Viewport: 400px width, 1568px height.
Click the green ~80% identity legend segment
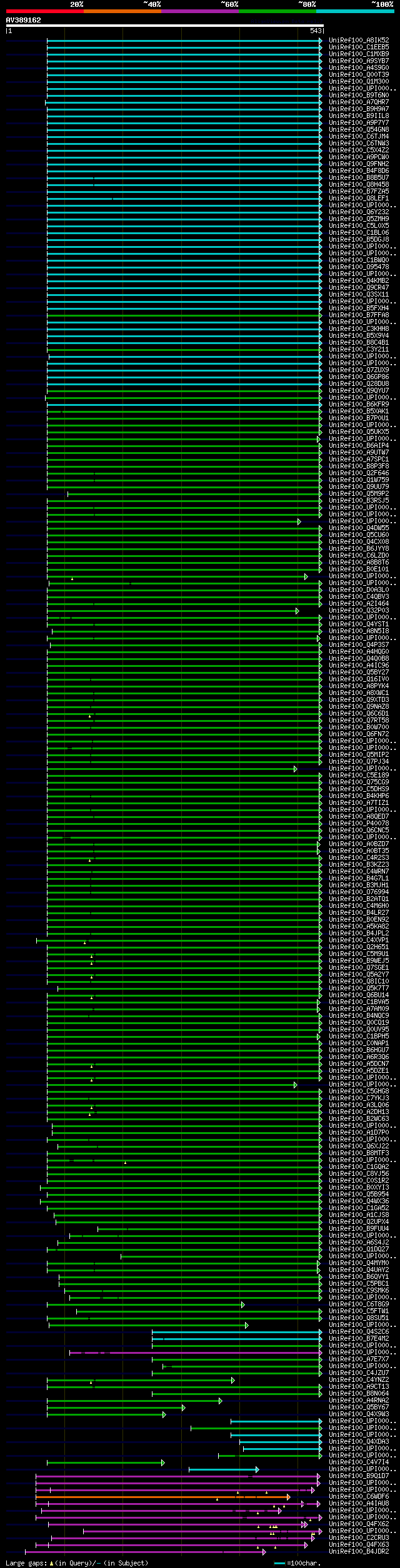[x=277, y=11]
